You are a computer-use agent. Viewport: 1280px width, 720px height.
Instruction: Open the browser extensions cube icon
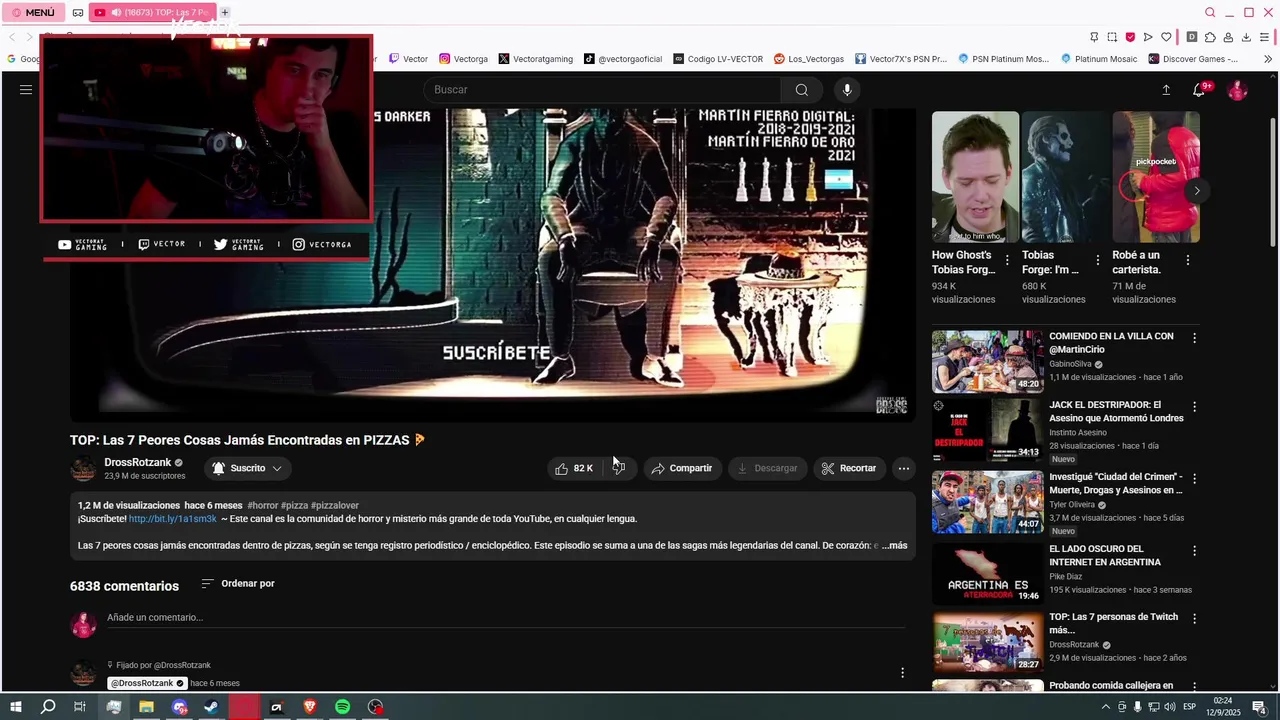pyautogui.click(x=1210, y=37)
